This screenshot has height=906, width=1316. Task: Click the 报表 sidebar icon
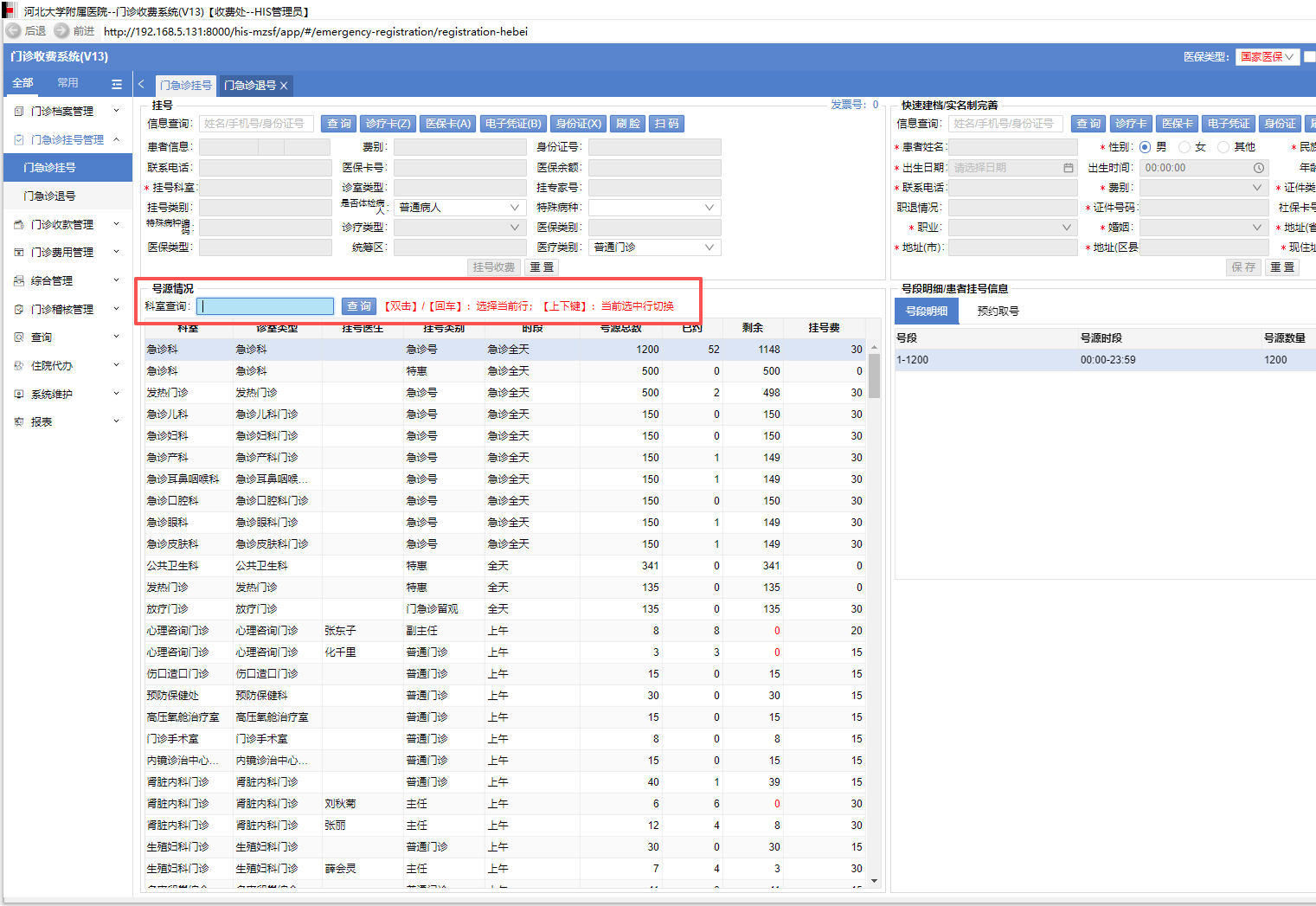19,422
